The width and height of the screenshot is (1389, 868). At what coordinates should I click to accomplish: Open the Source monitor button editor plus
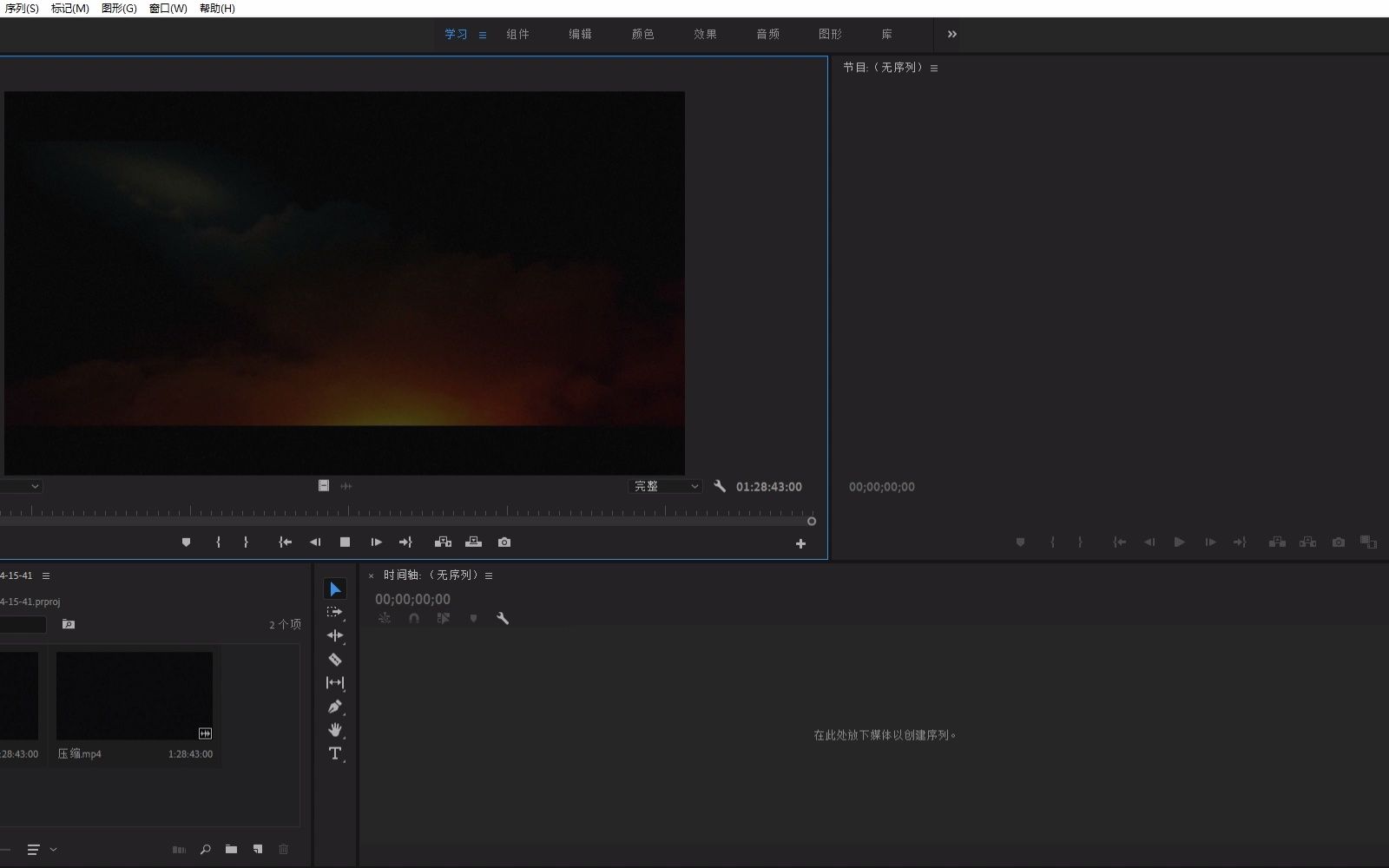click(800, 544)
